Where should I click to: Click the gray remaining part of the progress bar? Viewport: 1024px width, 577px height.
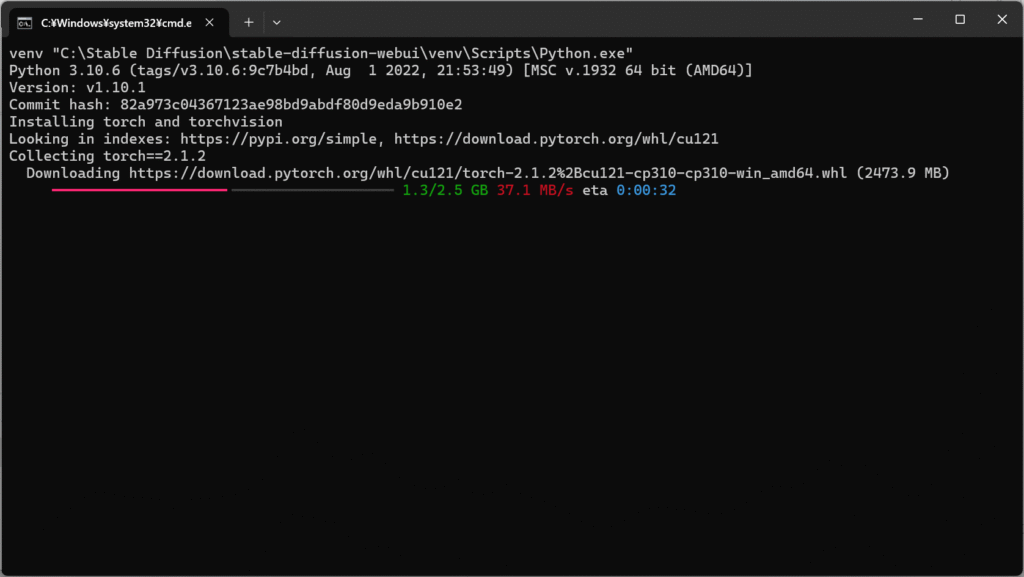pyautogui.click(x=313, y=190)
